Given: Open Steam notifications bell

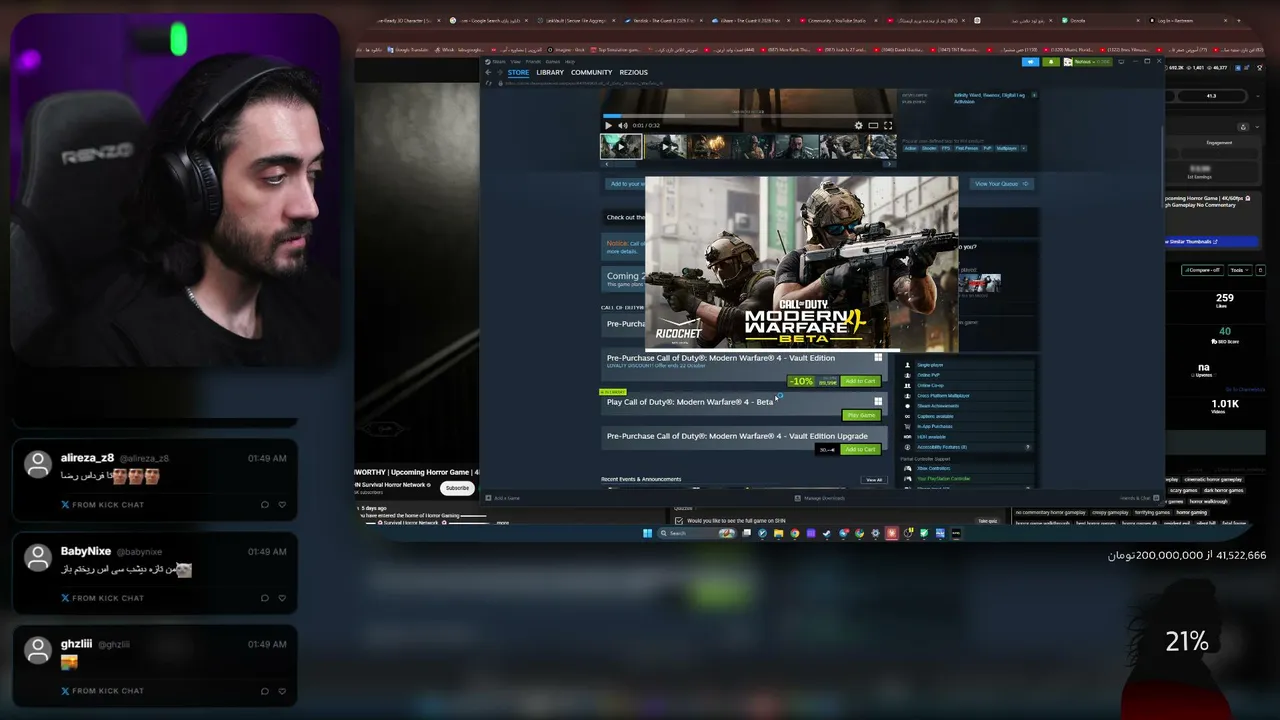Looking at the screenshot, I should (1051, 62).
